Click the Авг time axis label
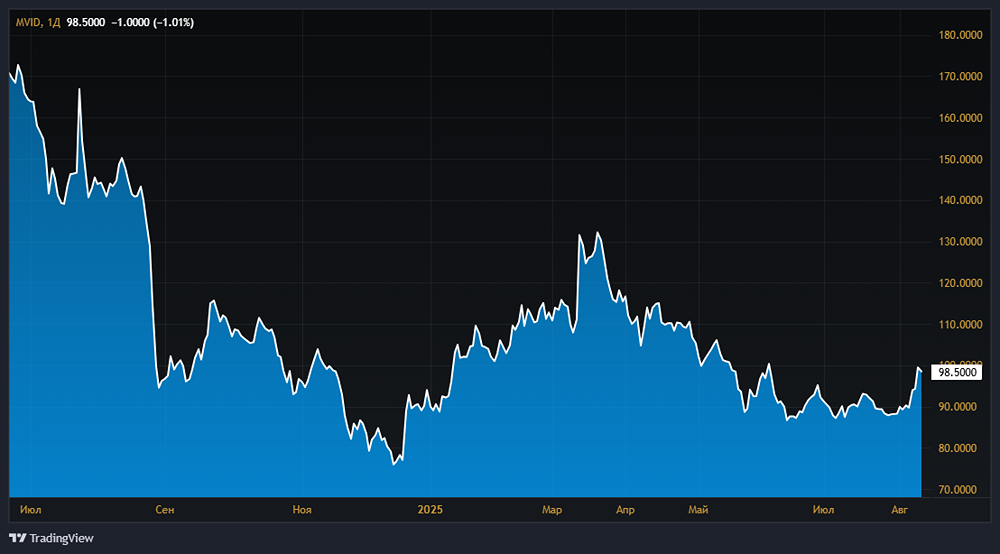This screenshot has width=1000, height=554. click(x=899, y=509)
